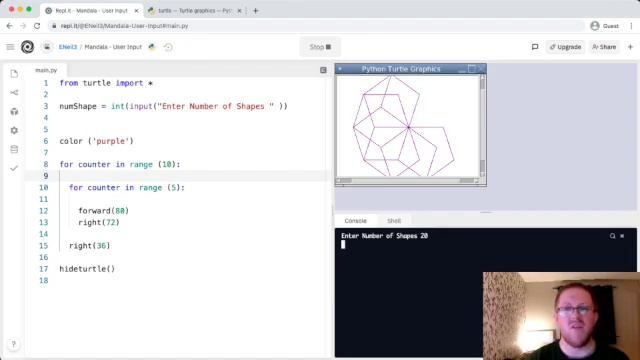Select the turtle graphics browser tab

pyautogui.click(x=195, y=11)
